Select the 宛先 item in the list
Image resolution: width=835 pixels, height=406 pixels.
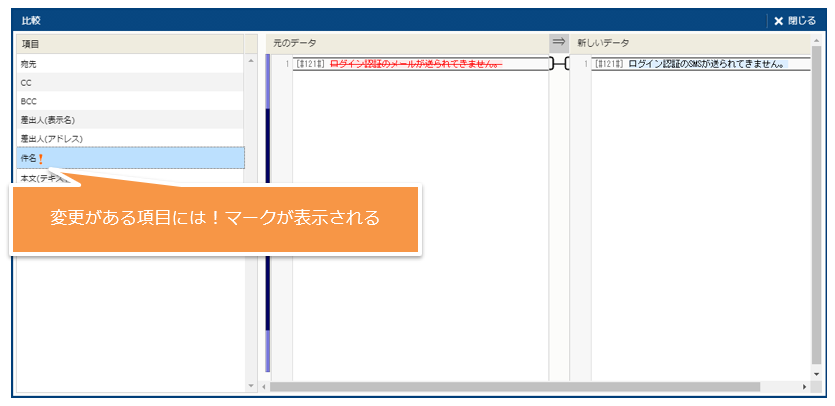pos(130,64)
